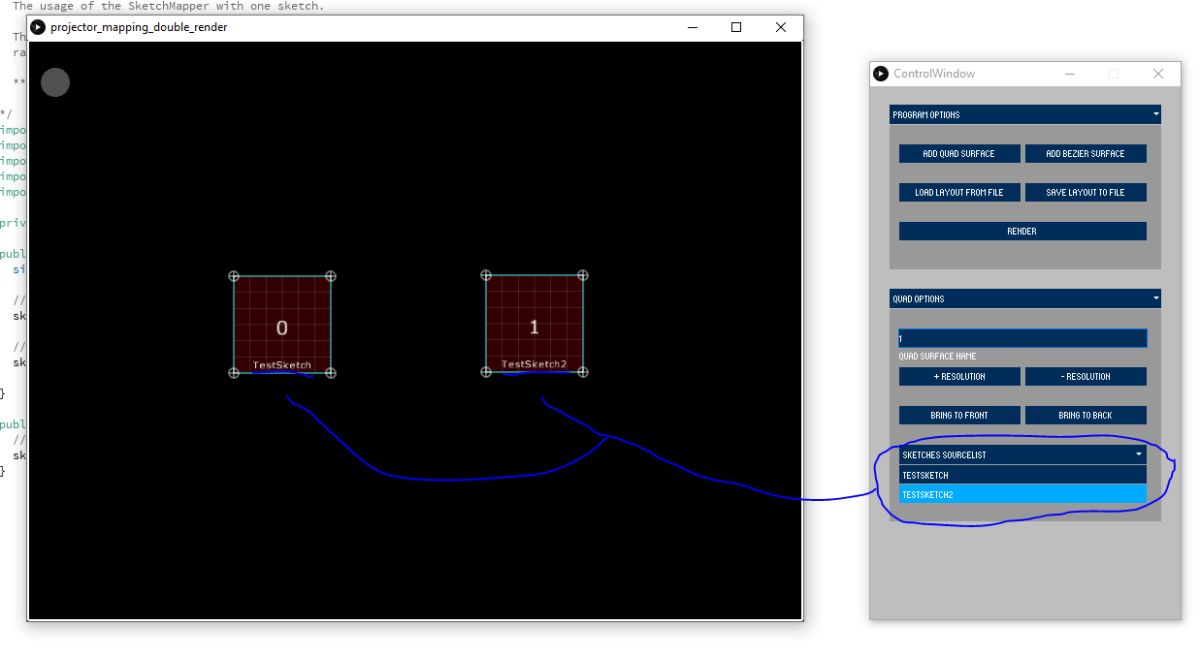Decrease quad with - Resolution button
This screenshot has height=656, width=1200.
coord(1085,376)
